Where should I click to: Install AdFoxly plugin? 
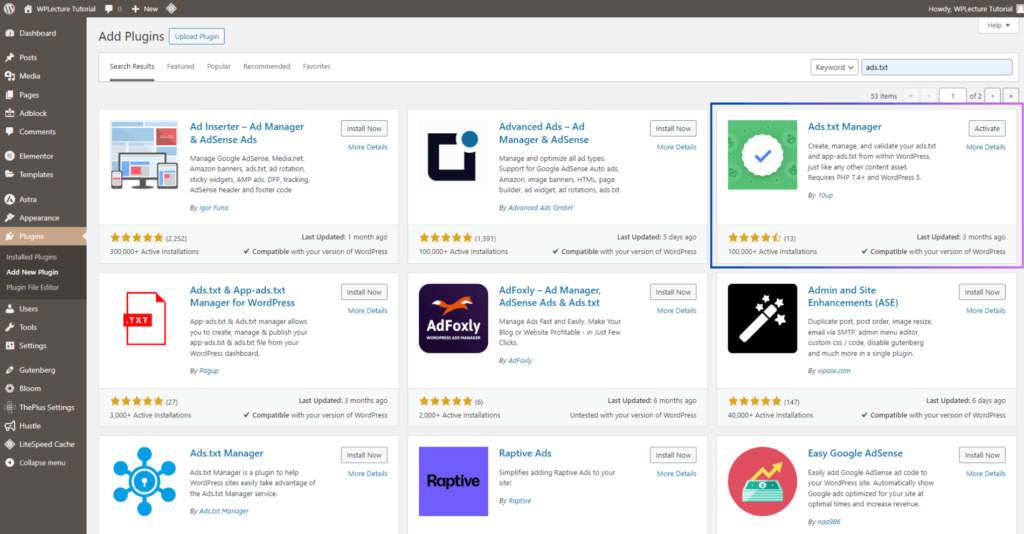click(673, 292)
